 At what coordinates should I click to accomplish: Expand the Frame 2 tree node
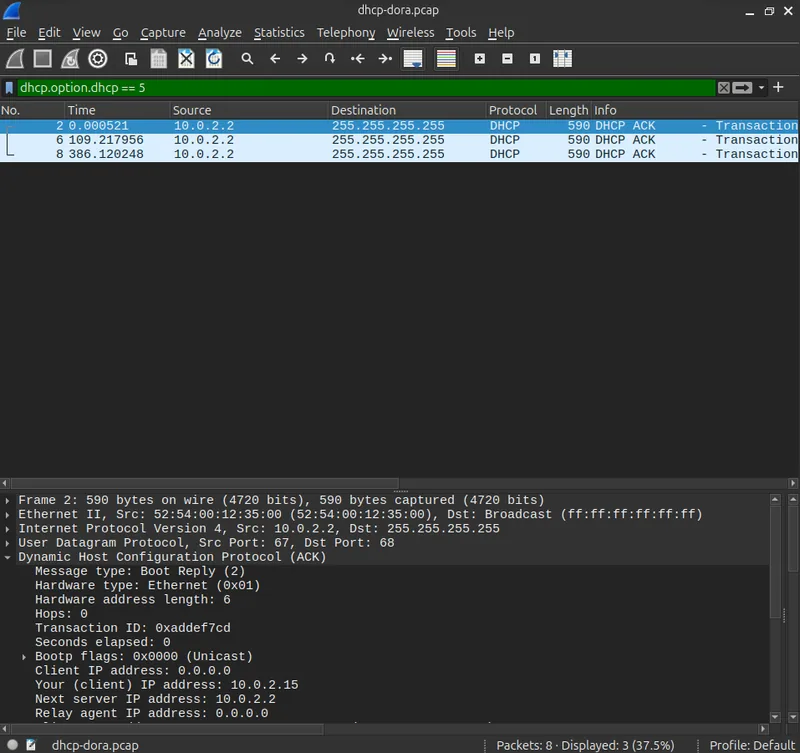pyautogui.click(x=7, y=500)
